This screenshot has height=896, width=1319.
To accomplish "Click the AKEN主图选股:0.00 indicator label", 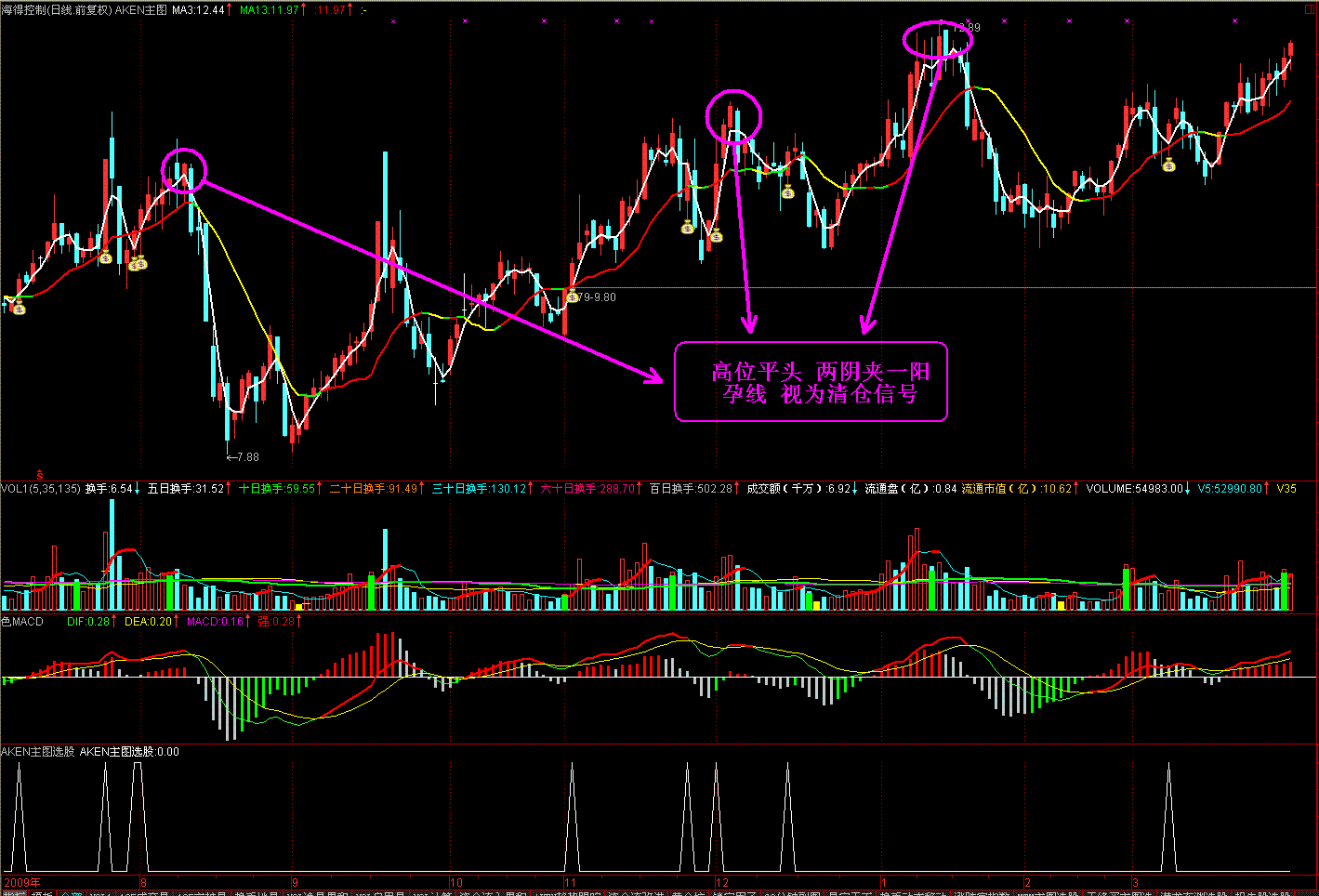I will pyautogui.click(x=129, y=751).
